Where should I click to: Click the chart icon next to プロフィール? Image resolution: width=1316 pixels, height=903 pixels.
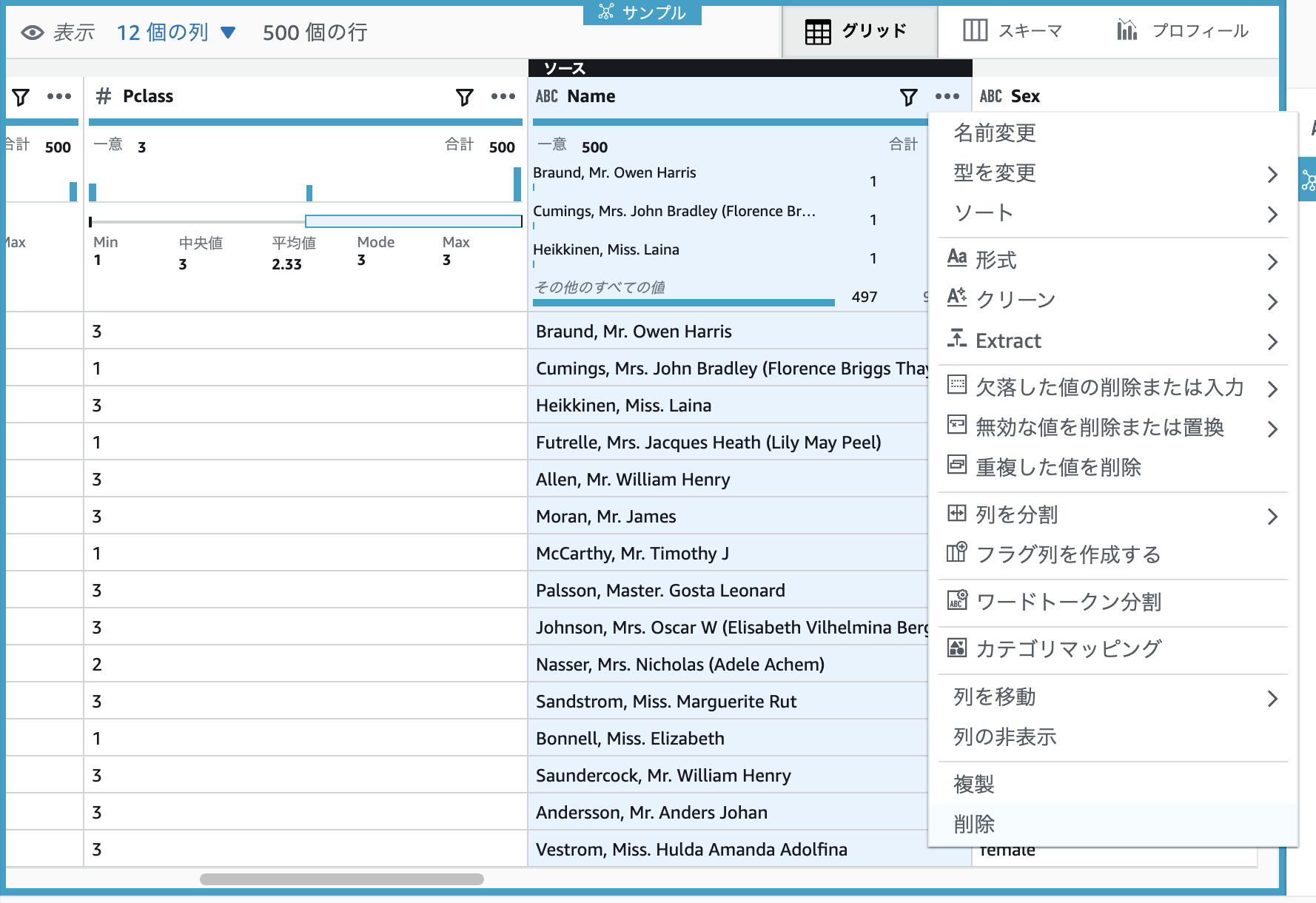tap(1128, 31)
